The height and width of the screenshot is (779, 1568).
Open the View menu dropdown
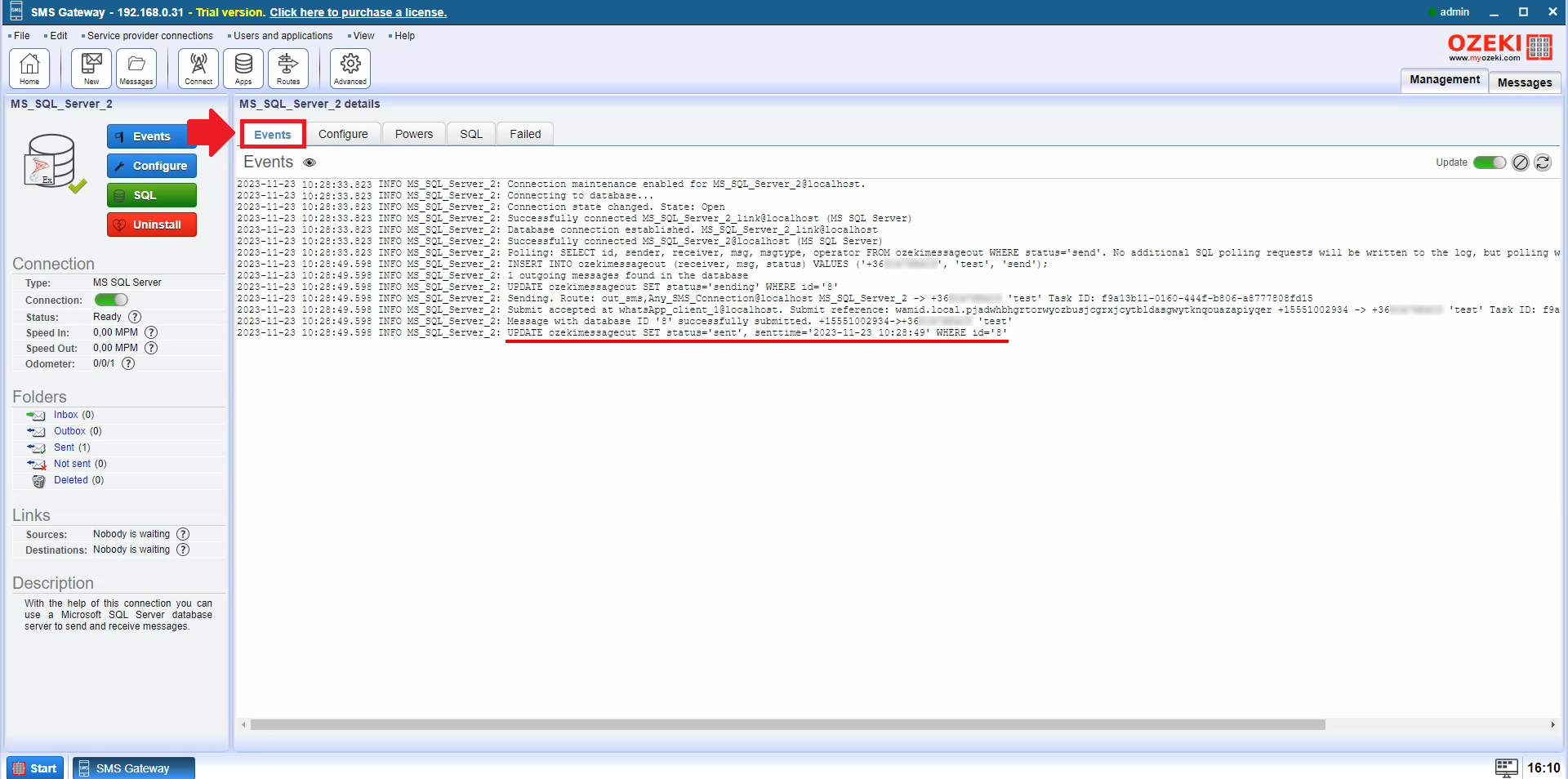point(363,36)
